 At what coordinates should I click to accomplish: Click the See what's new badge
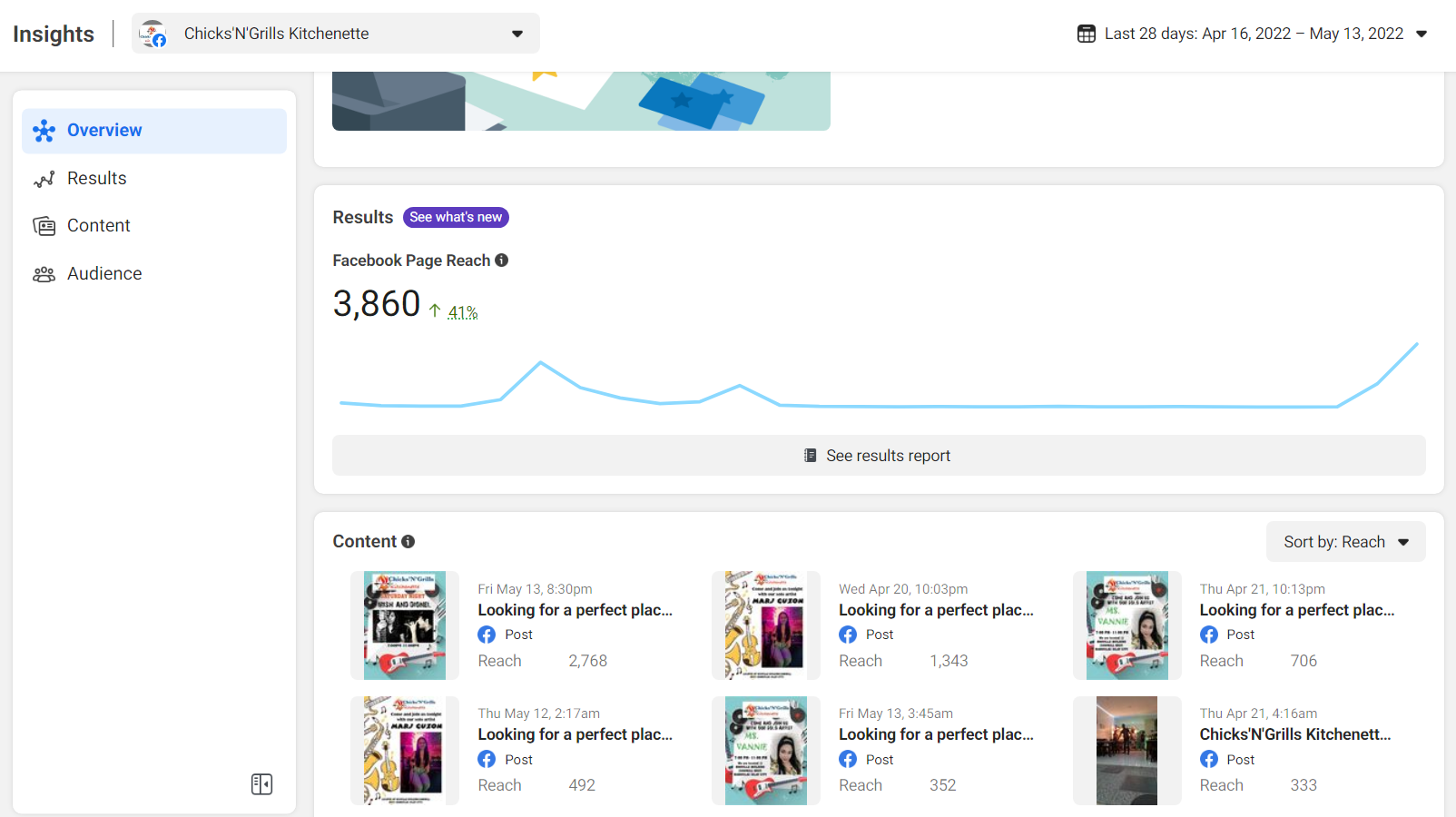click(x=456, y=218)
